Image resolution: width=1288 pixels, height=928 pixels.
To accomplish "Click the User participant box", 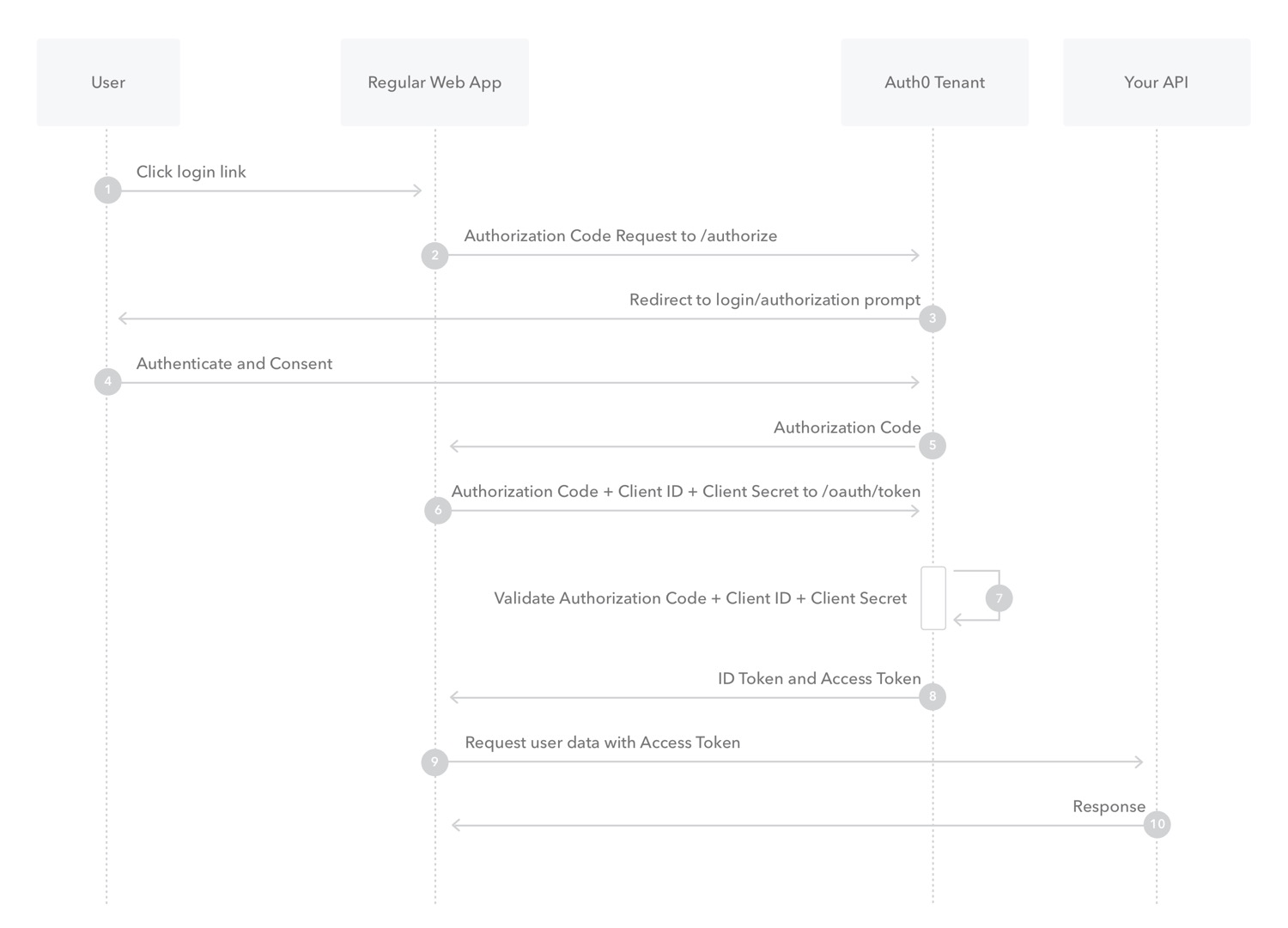I will pyautogui.click(x=108, y=82).
